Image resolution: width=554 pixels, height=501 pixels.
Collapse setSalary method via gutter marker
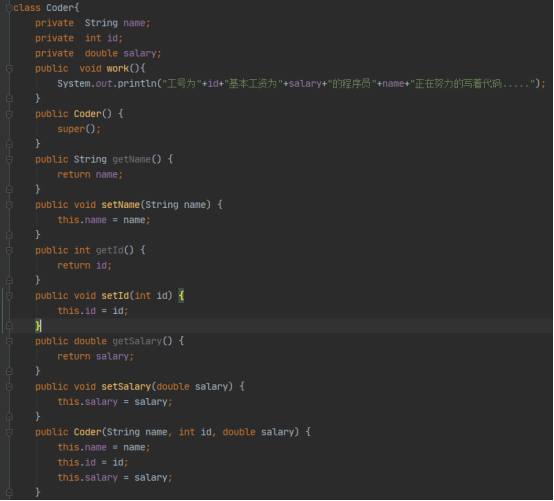tap(10, 387)
